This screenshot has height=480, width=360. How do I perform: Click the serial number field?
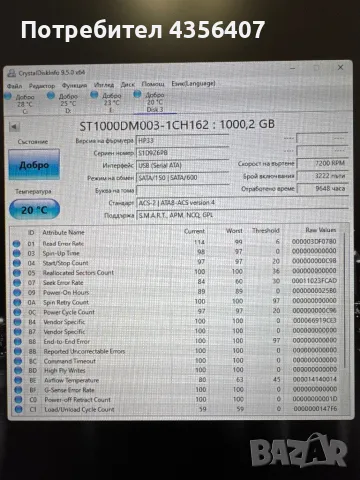(x=182, y=153)
